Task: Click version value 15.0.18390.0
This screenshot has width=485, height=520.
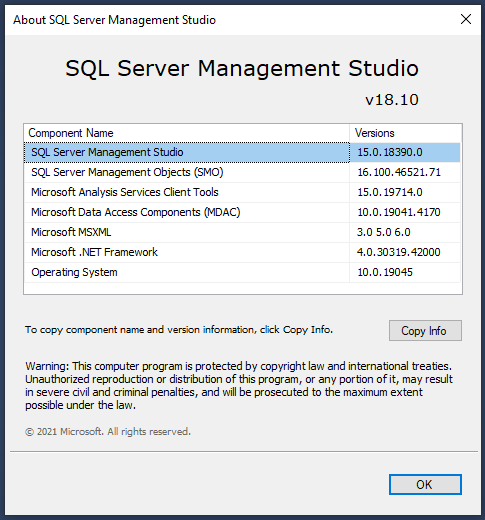Action: pyautogui.click(x=390, y=152)
